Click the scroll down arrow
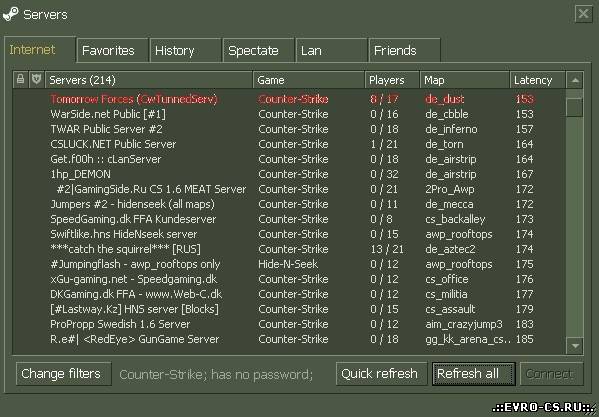The width and height of the screenshot is (599, 417). pos(575,346)
